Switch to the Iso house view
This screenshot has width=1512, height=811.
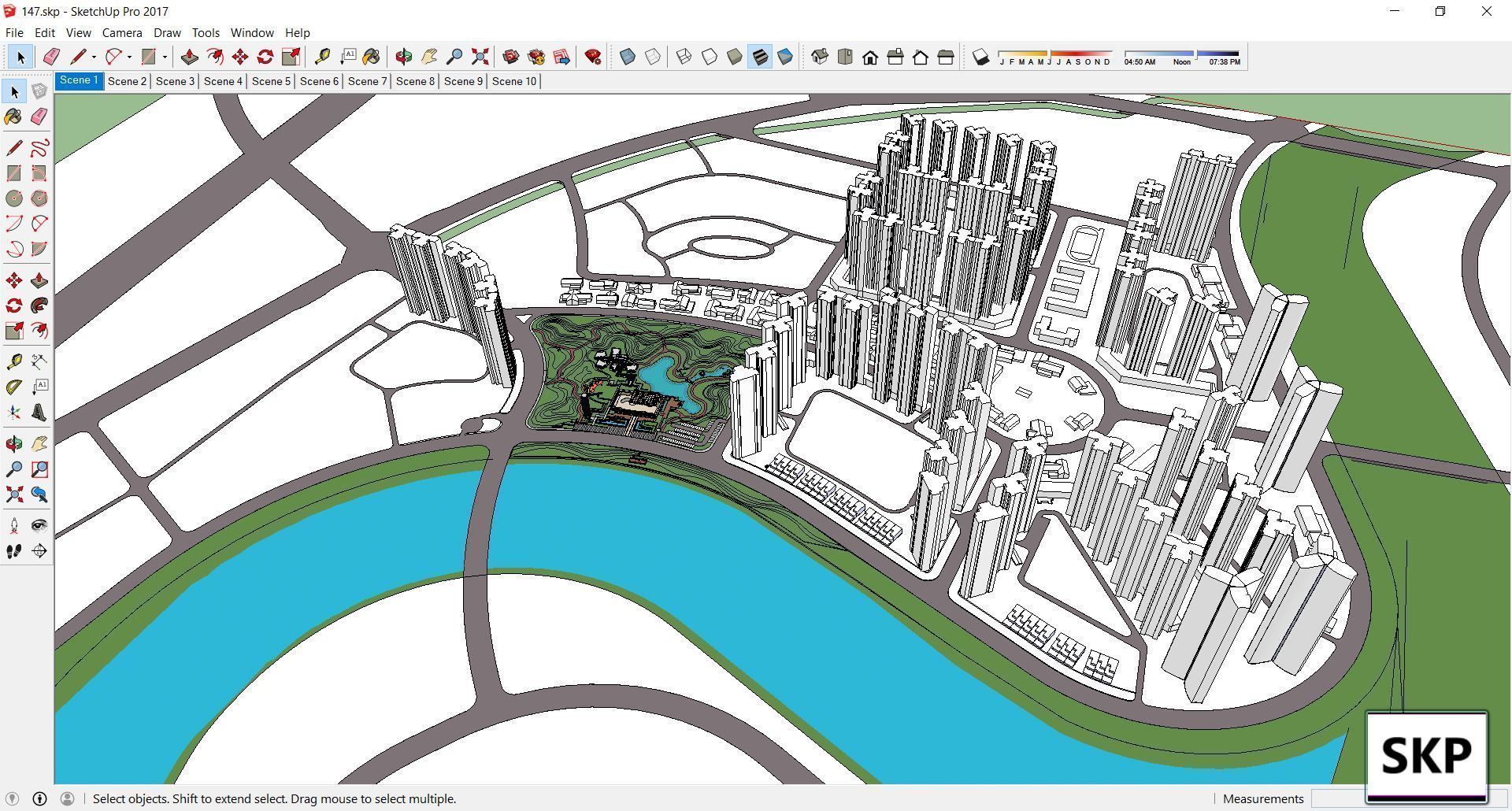(x=820, y=57)
